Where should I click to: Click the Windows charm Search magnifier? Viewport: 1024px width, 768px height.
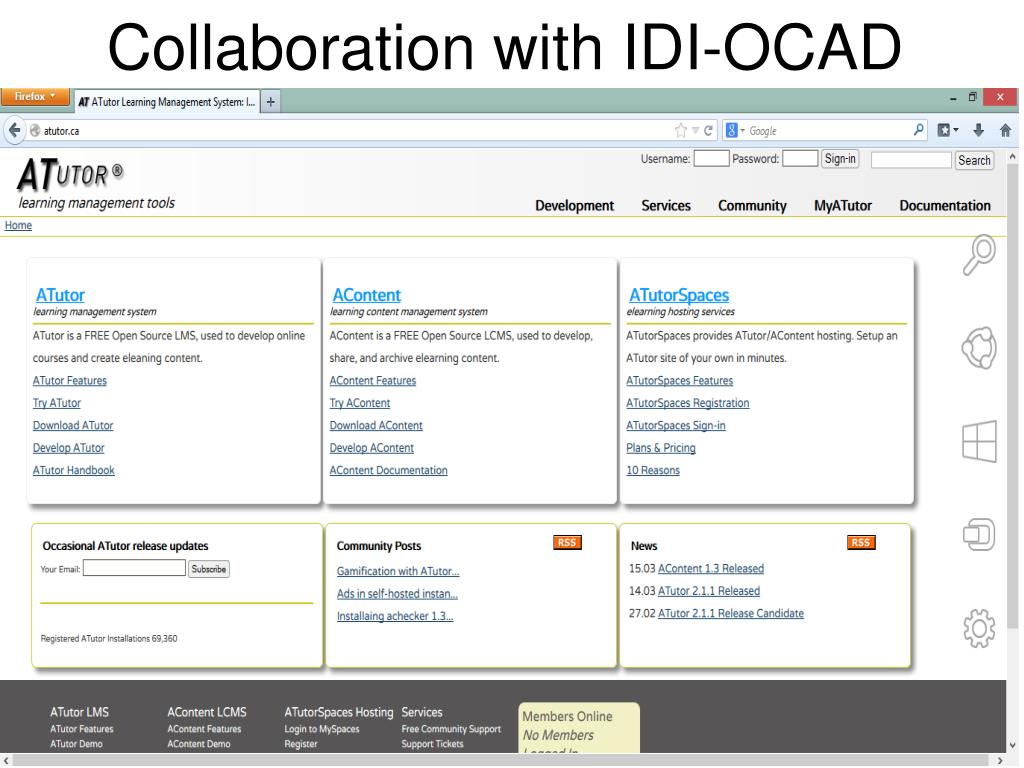(x=980, y=255)
